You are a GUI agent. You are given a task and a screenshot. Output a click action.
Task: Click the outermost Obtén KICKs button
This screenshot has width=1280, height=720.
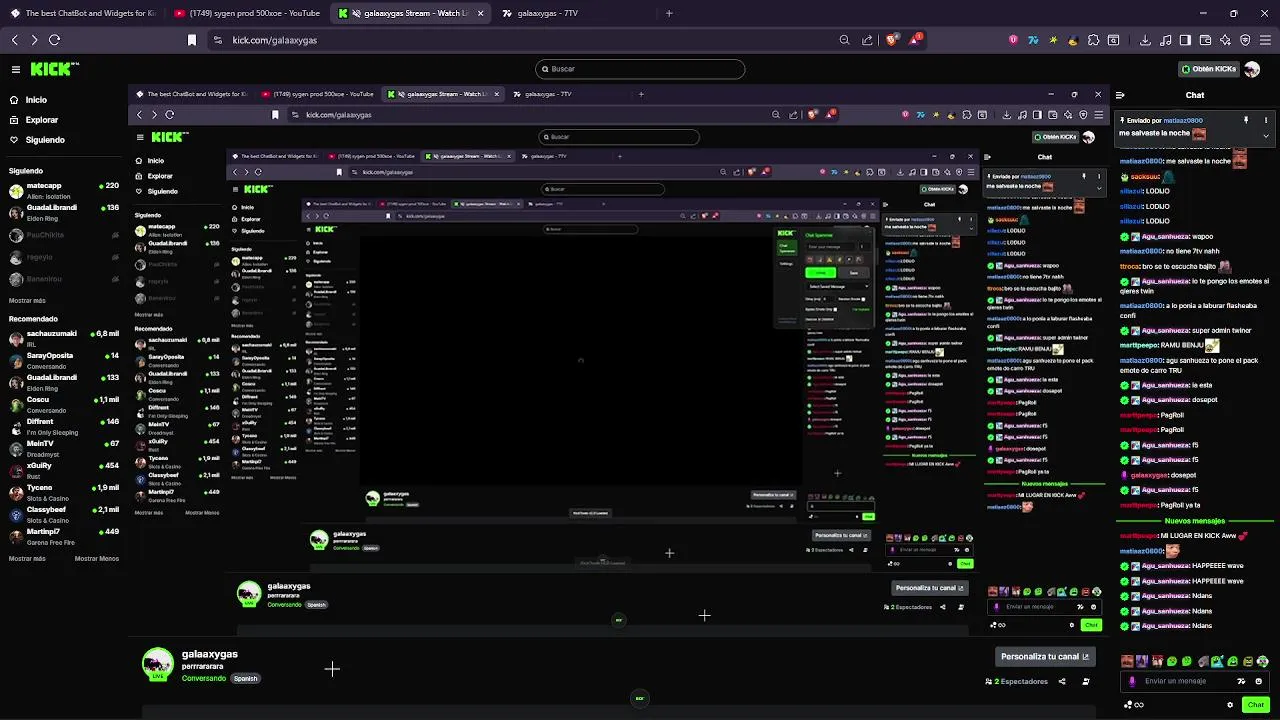click(x=1209, y=69)
